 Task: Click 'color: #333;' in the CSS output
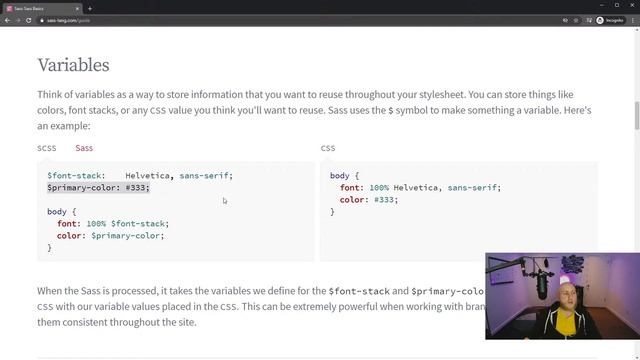coord(369,200)
